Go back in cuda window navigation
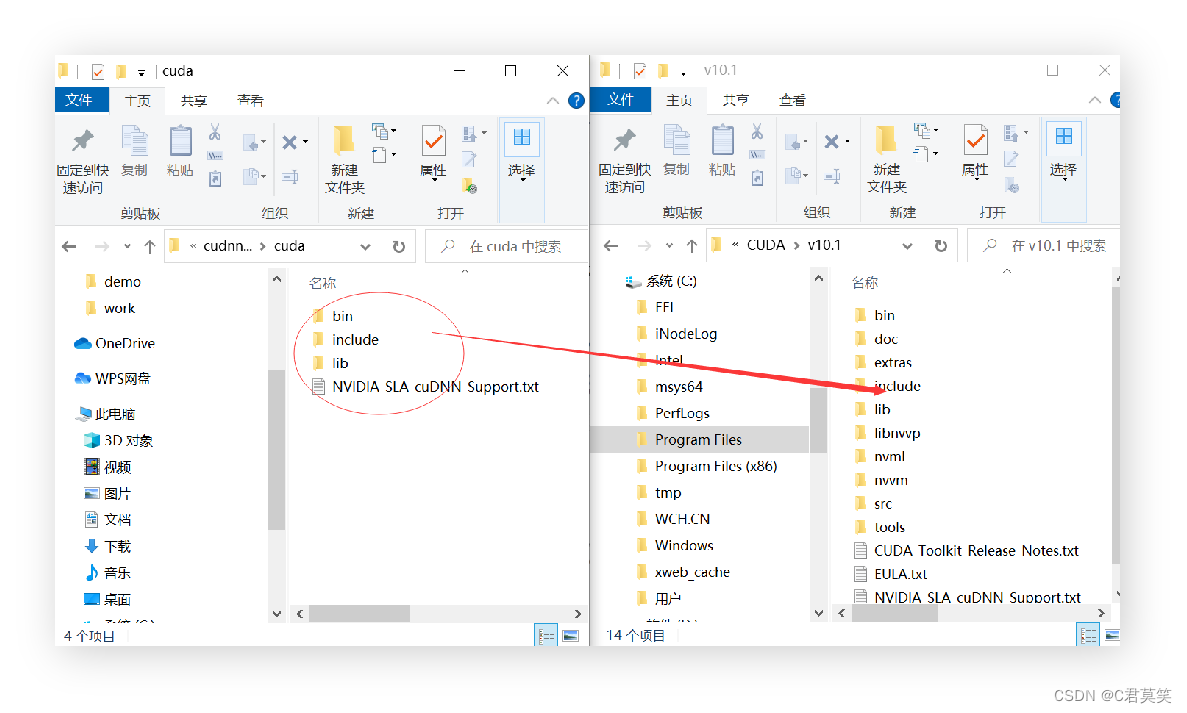 70,246
